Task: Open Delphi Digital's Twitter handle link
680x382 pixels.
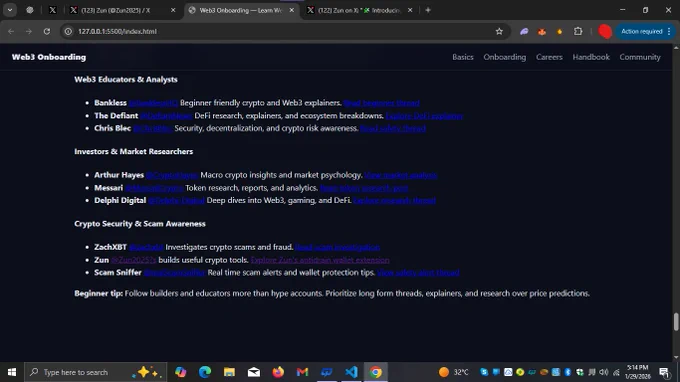Action: click(x=177, y=200)
